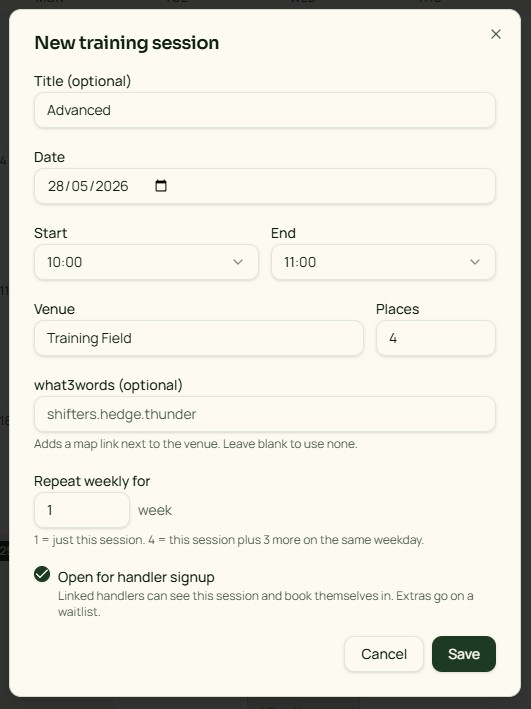Image resolution: width=531 pixels, height=709 pixels.
Task: Focus the Places number field
Action: [x=436, y=338]
